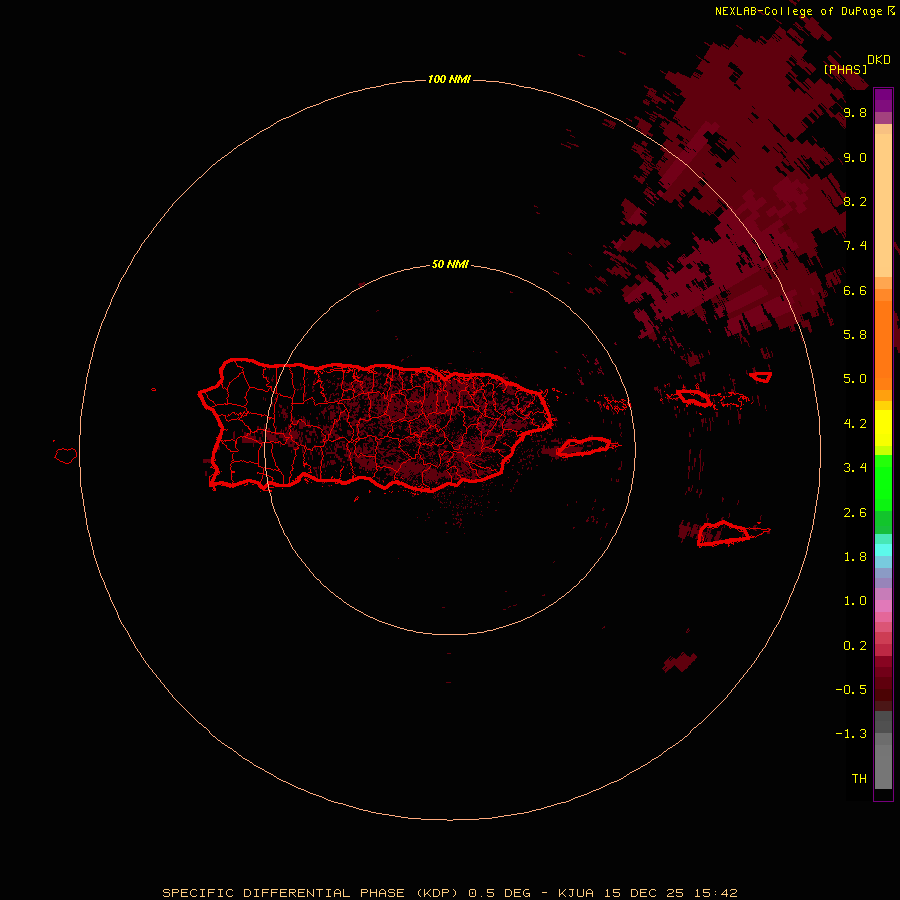Screen dimensions: 900x900
Task: Click the 9.8 value on the color scale
Action: tap(855, 112)
